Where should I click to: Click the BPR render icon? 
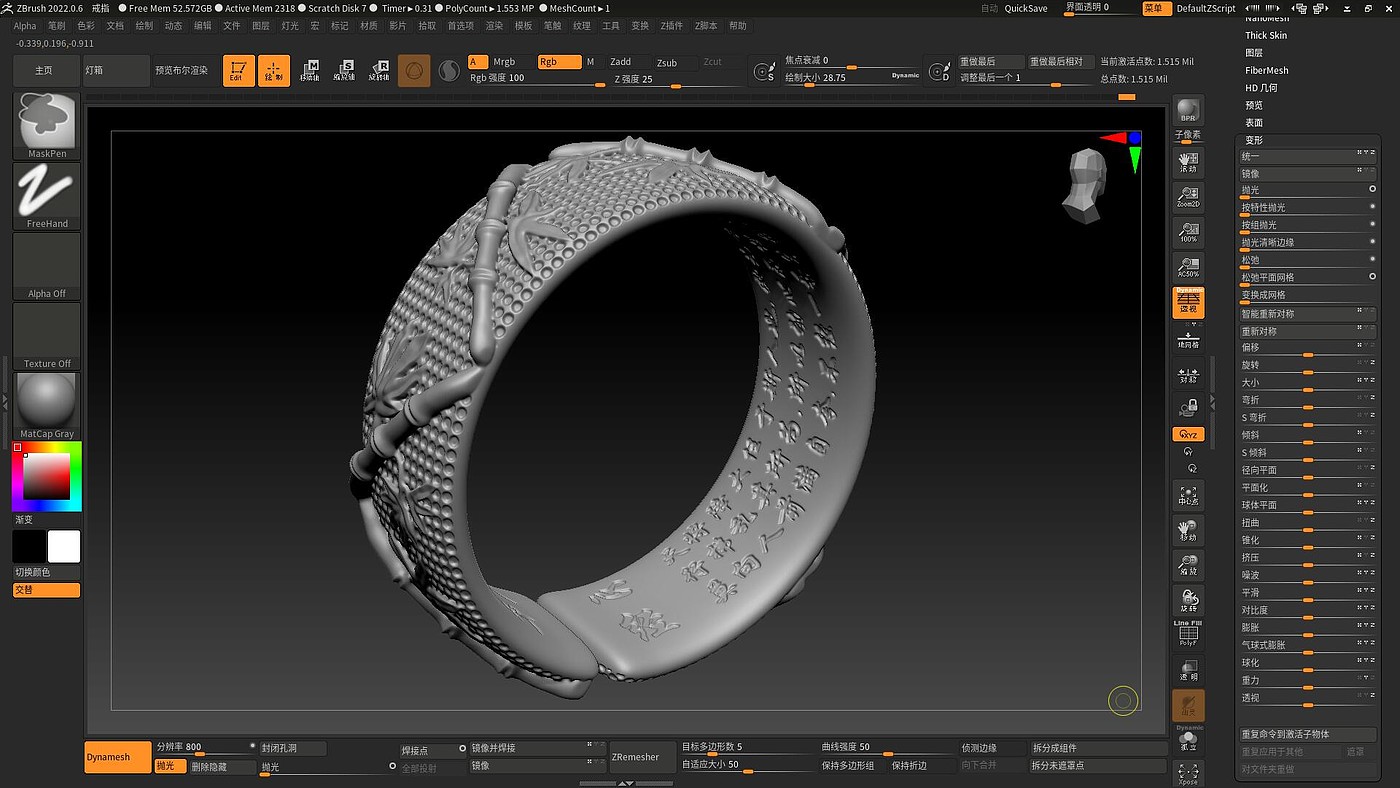pos(1188,112)
